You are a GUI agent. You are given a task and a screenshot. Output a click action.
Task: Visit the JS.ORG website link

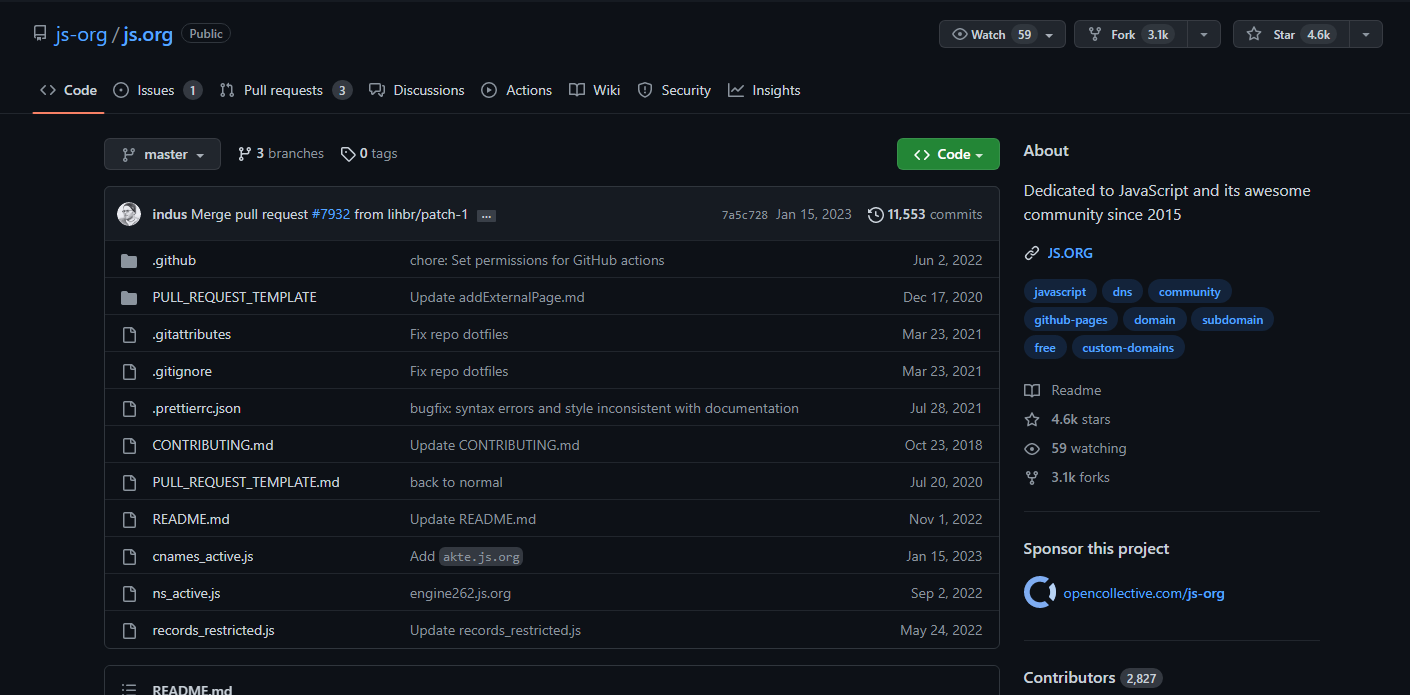[x=1070, y=253]
